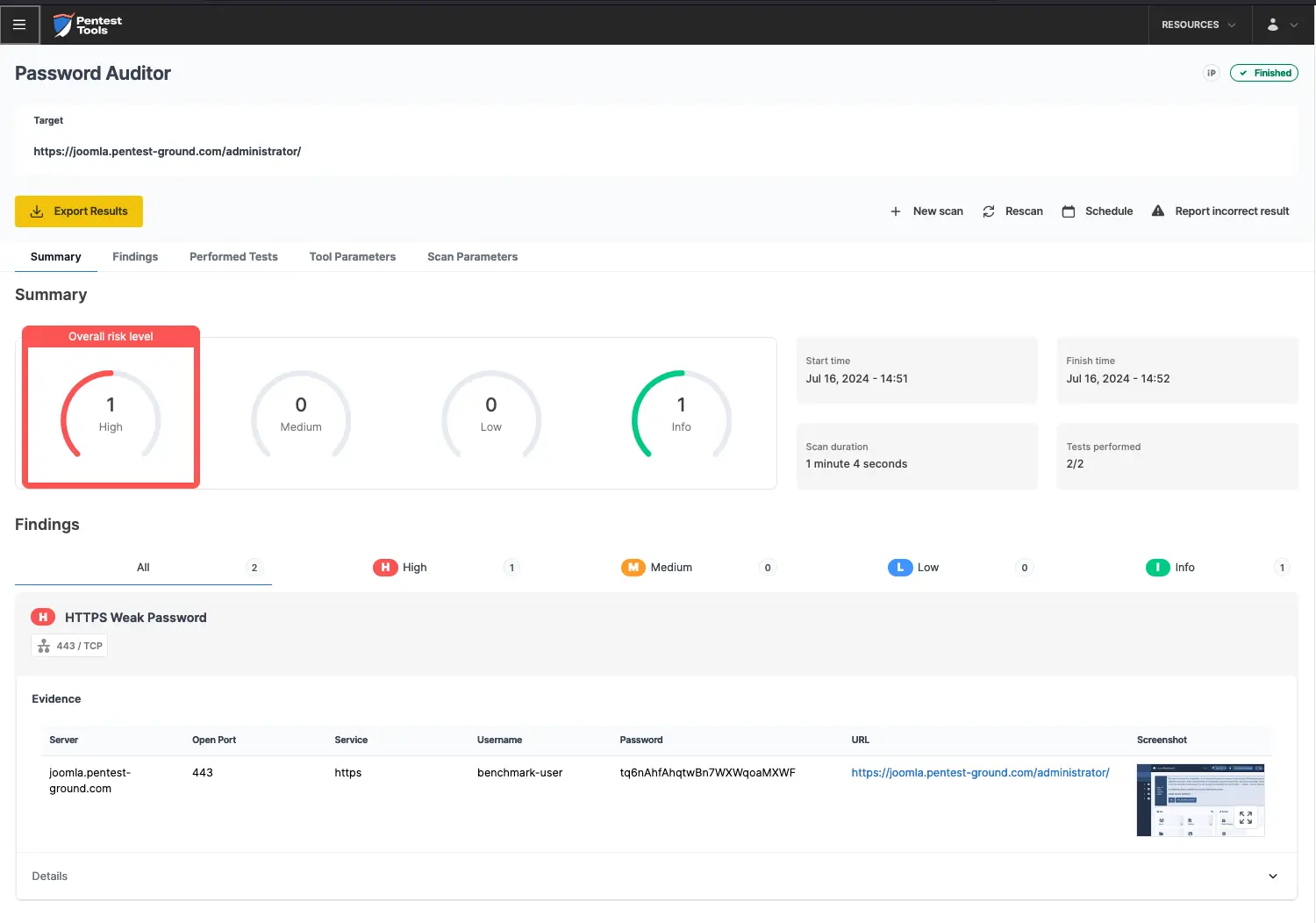Expand the Details section chevron
Viewport: 1316px width, 923px height.
pyautogui.click(x=1273, y=876)
